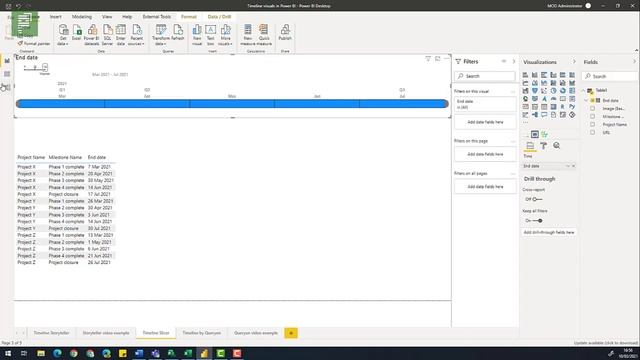The height and width of the screenshot is (360, 640).
Task: Open Recent sources dropdown
Action: (136, 35)
